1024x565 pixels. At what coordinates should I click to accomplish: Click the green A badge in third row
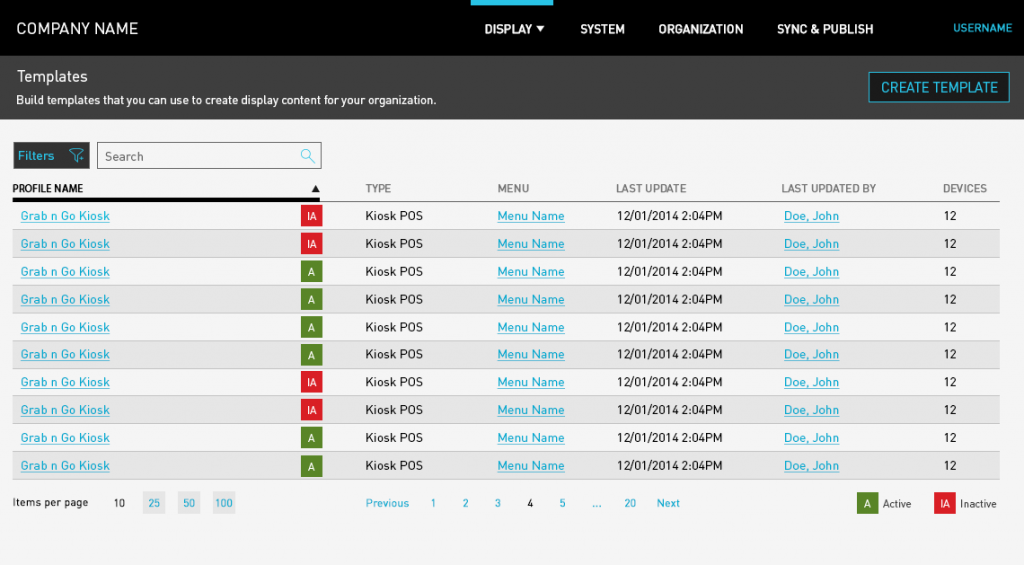tap(311, 272)
